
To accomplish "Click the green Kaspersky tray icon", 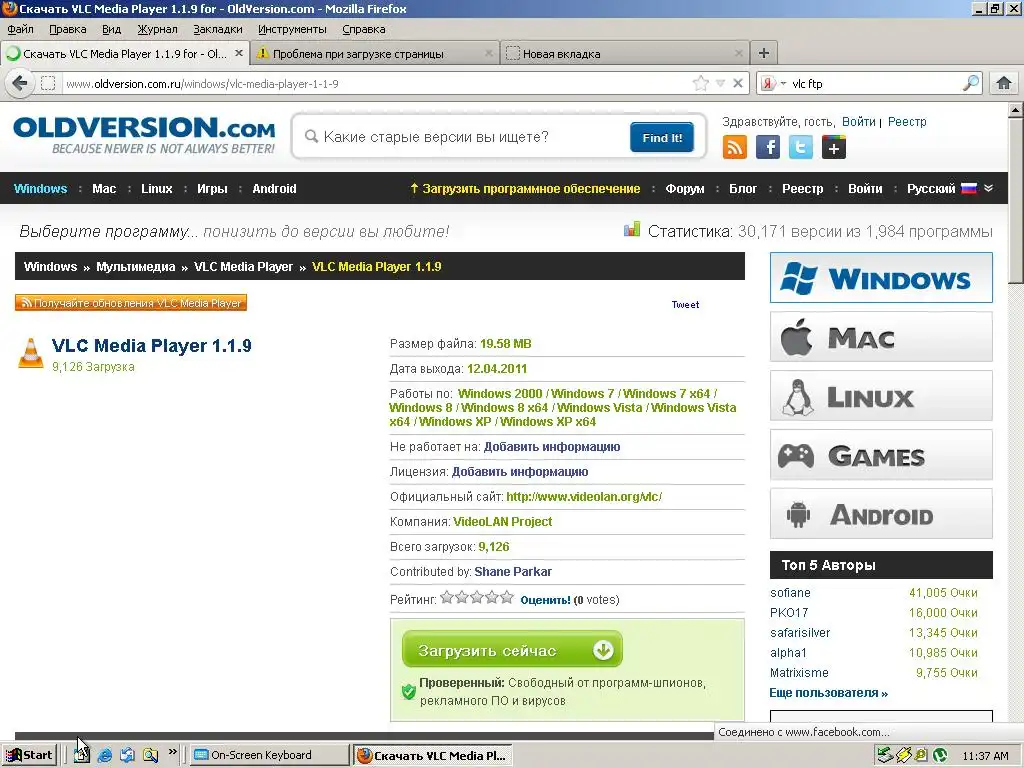I will [x=940, y=755].
